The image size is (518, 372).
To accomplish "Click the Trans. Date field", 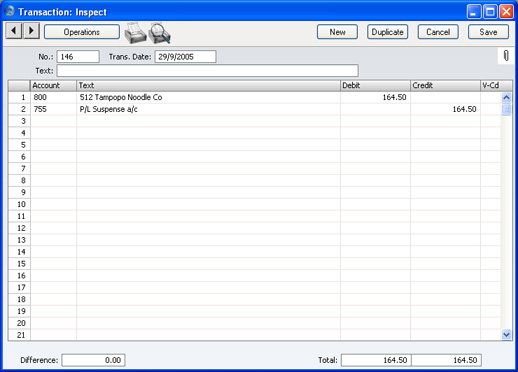I will coord(185,57).
